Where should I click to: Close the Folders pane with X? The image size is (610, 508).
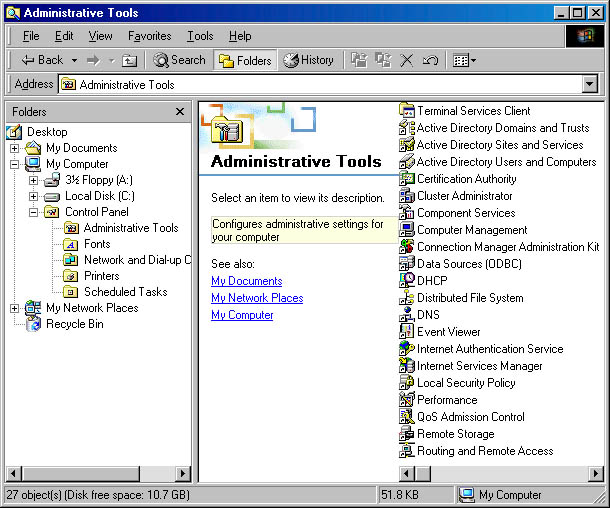[180, 112]
